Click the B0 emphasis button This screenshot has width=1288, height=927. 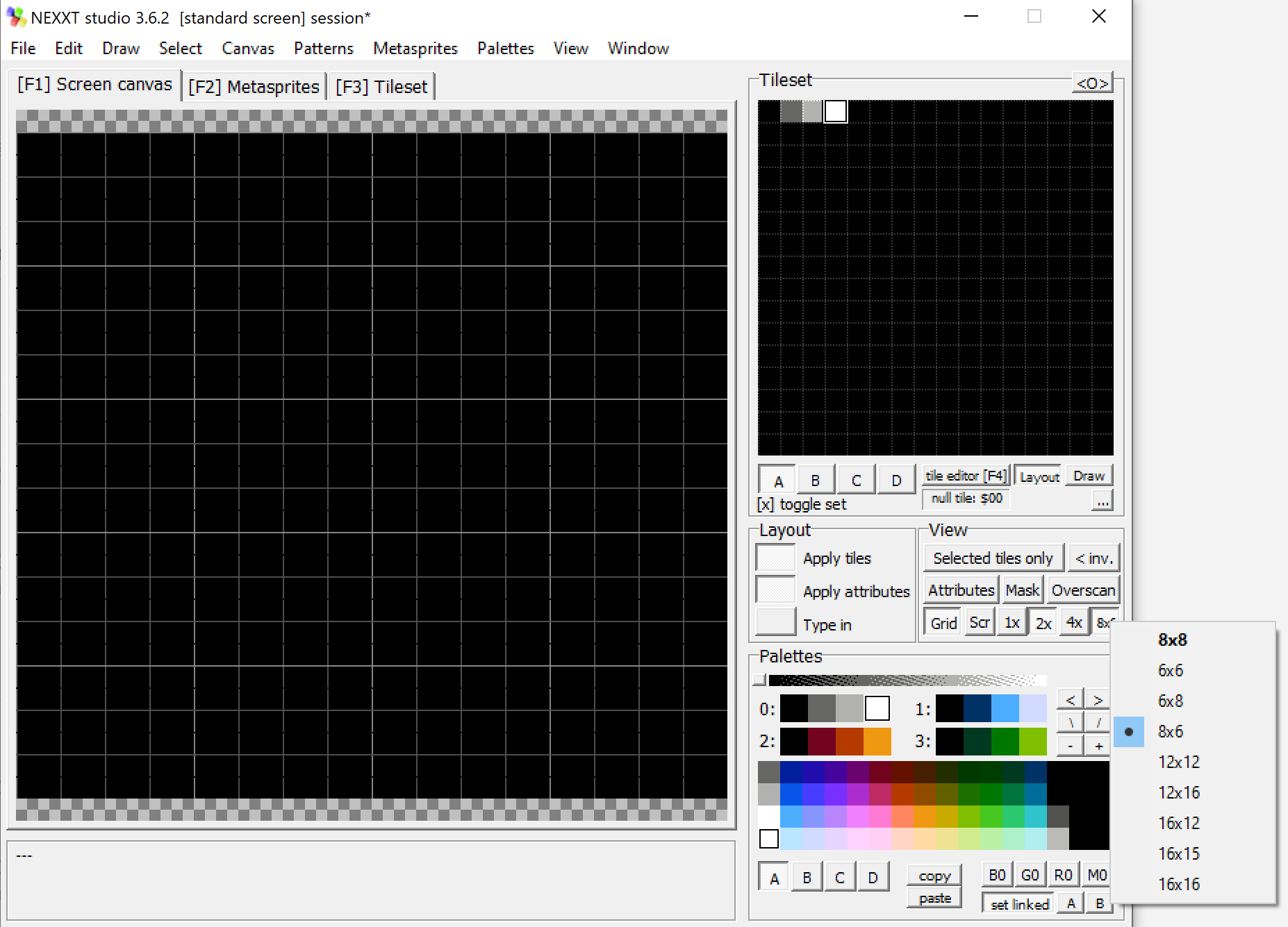[997, 875]
